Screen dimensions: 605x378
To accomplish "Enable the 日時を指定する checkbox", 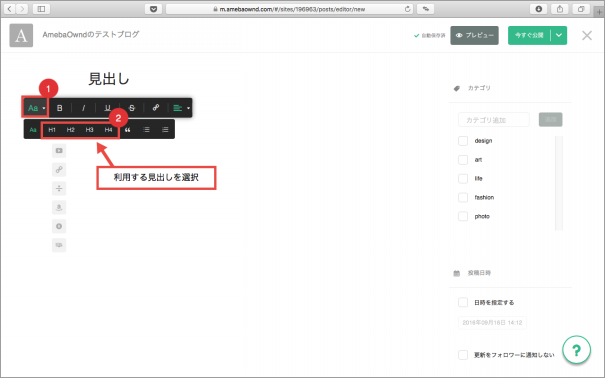I will click(x=463, y=302).
